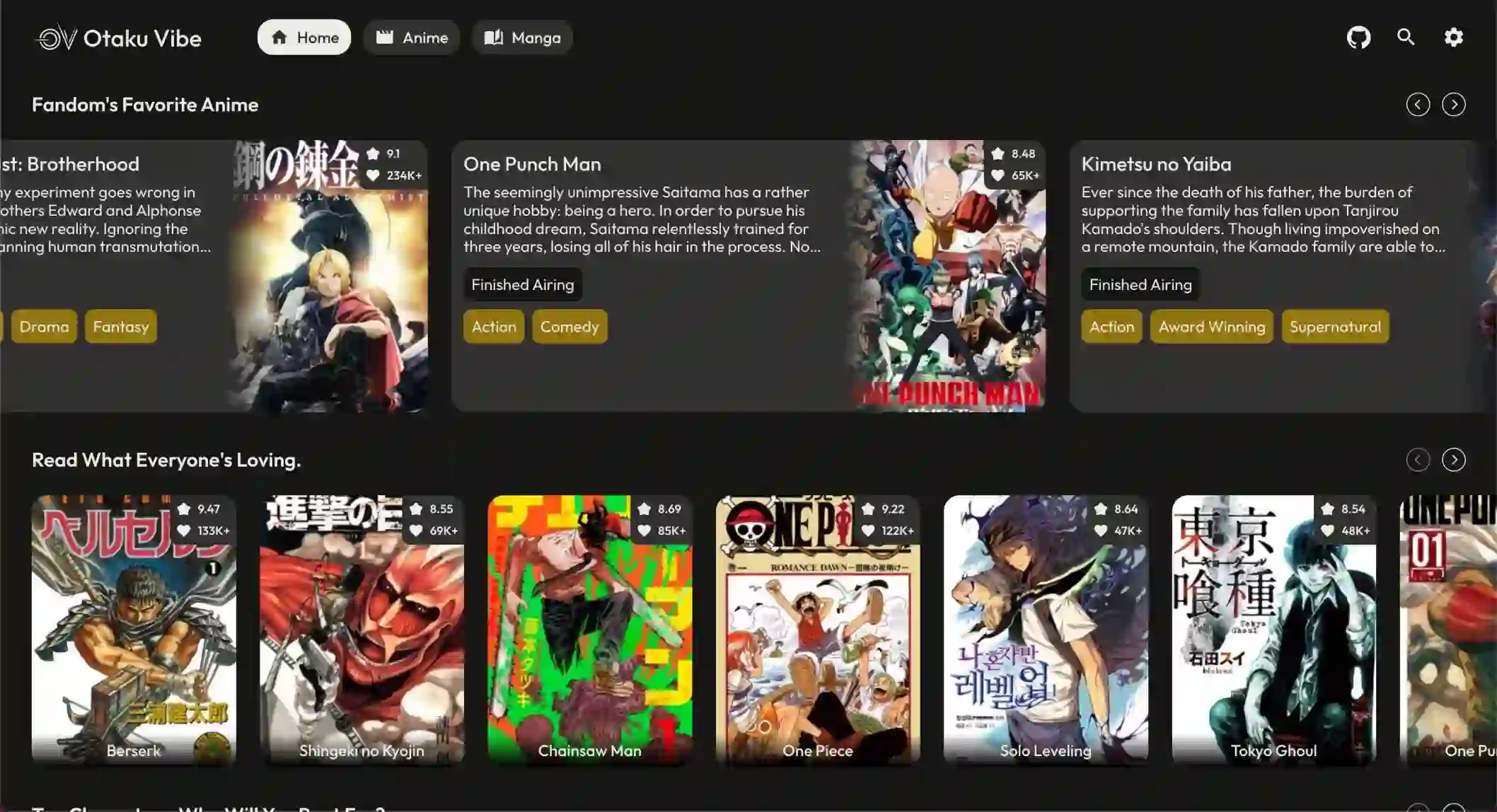Open the search magnifier icon
1497x812 pixels.
pos(1406,37)
